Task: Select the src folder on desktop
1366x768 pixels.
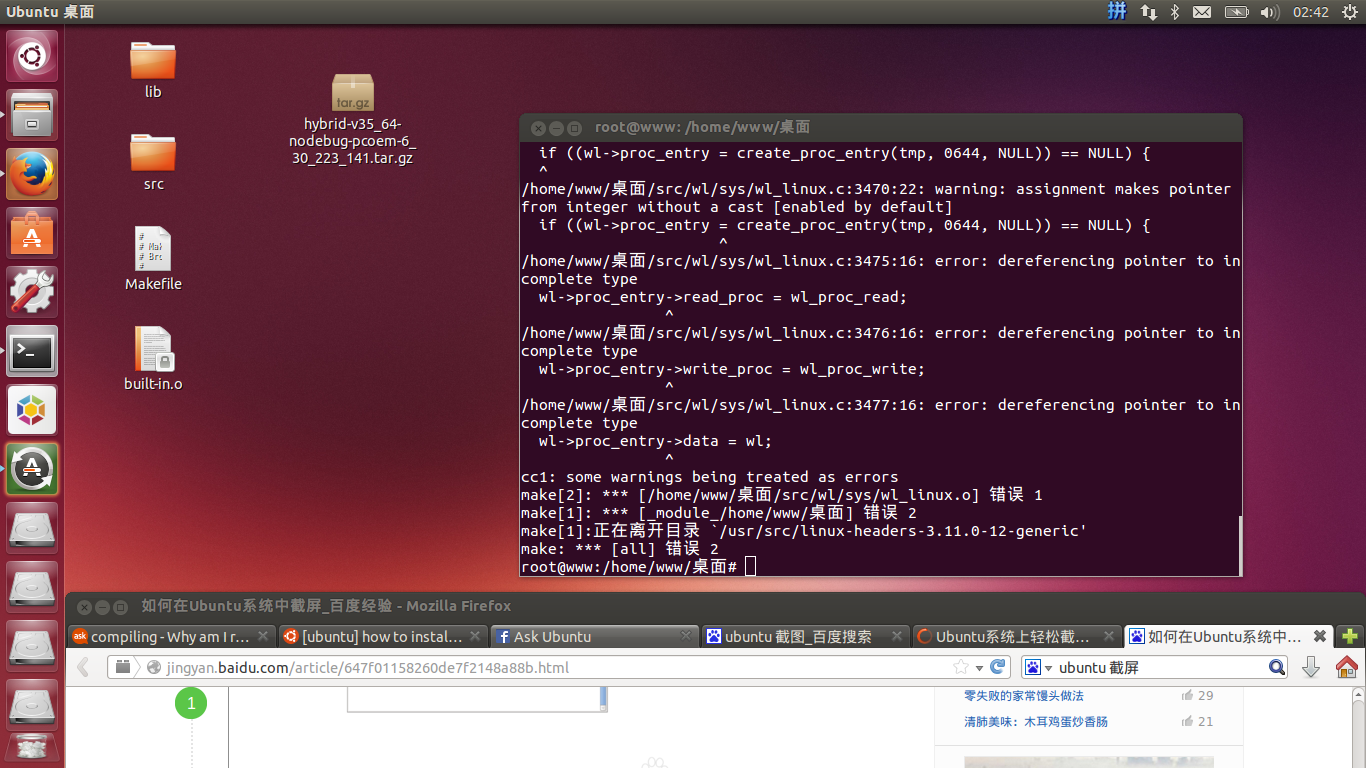Action: (152, 161)
